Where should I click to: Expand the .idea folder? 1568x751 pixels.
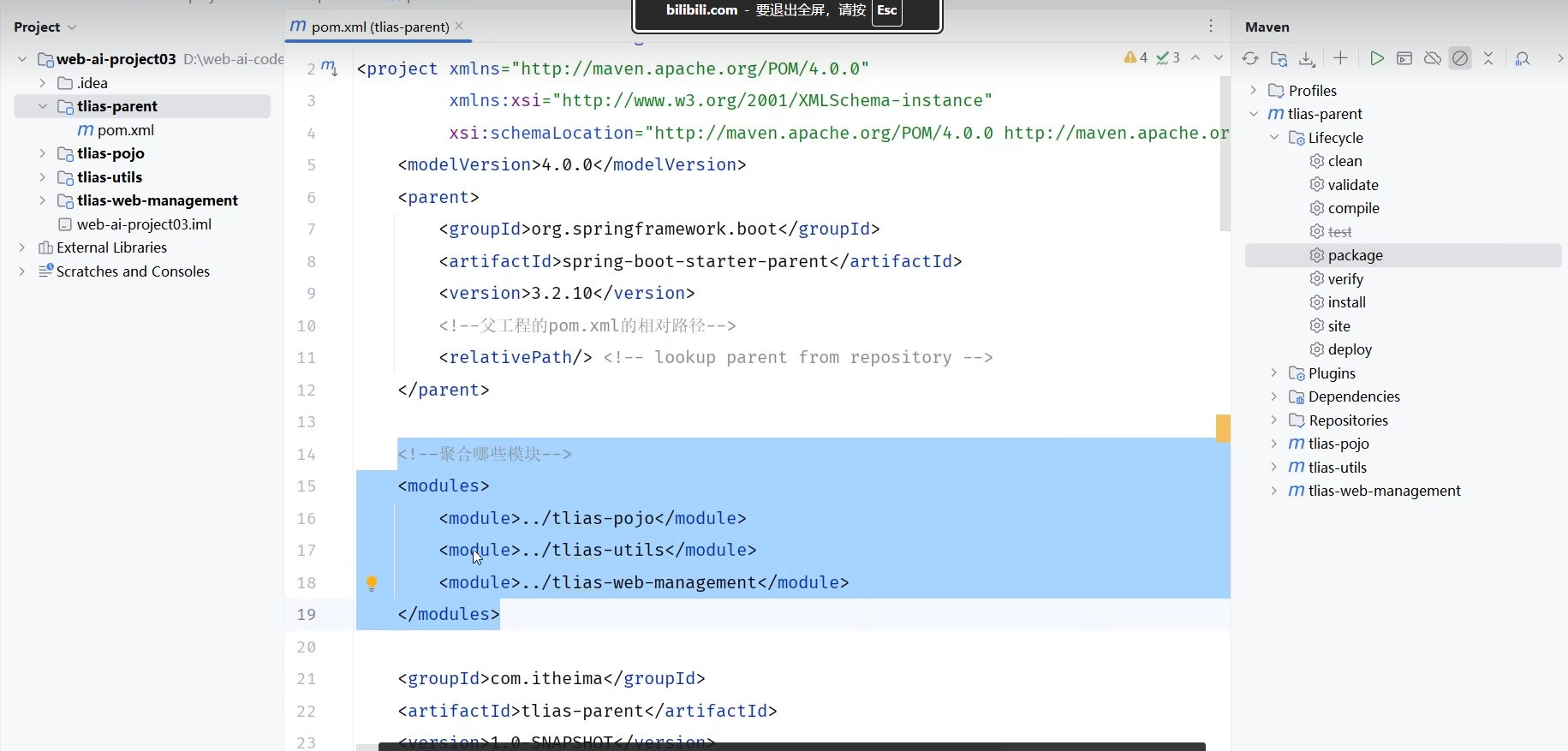[42, 83]
